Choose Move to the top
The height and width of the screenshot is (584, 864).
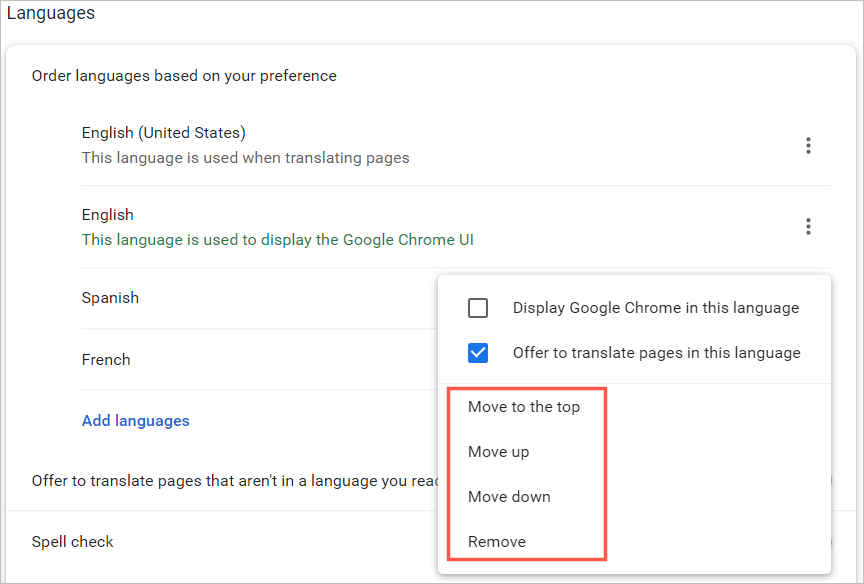(524, 407)
